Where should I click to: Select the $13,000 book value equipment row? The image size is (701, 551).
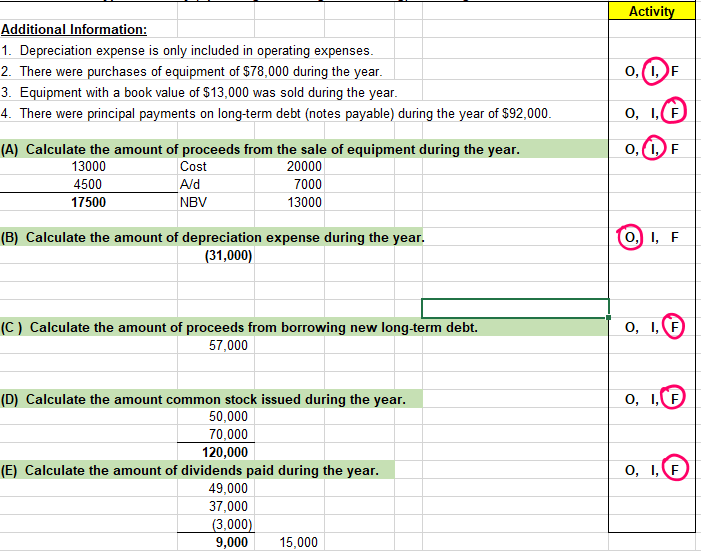(199, 93)
